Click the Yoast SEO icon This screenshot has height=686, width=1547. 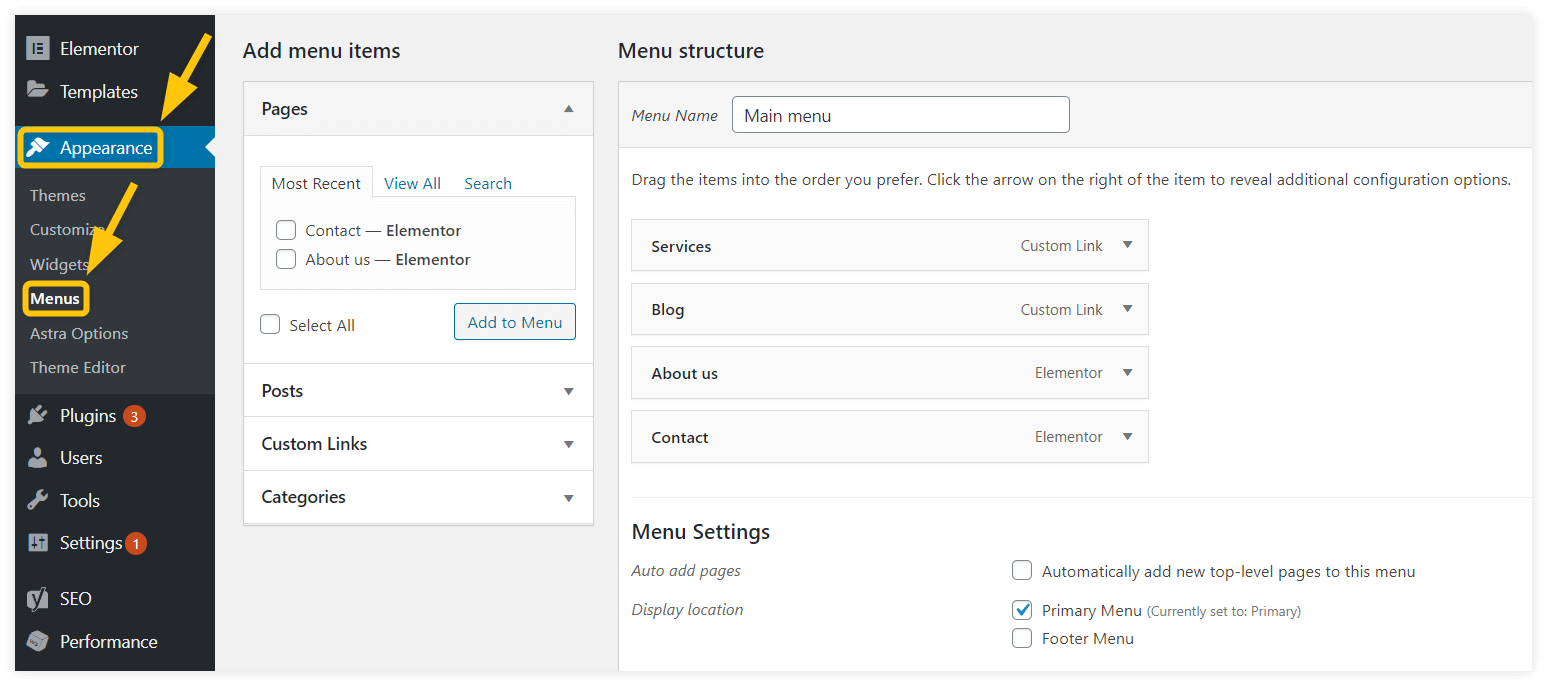coord(38,598)
